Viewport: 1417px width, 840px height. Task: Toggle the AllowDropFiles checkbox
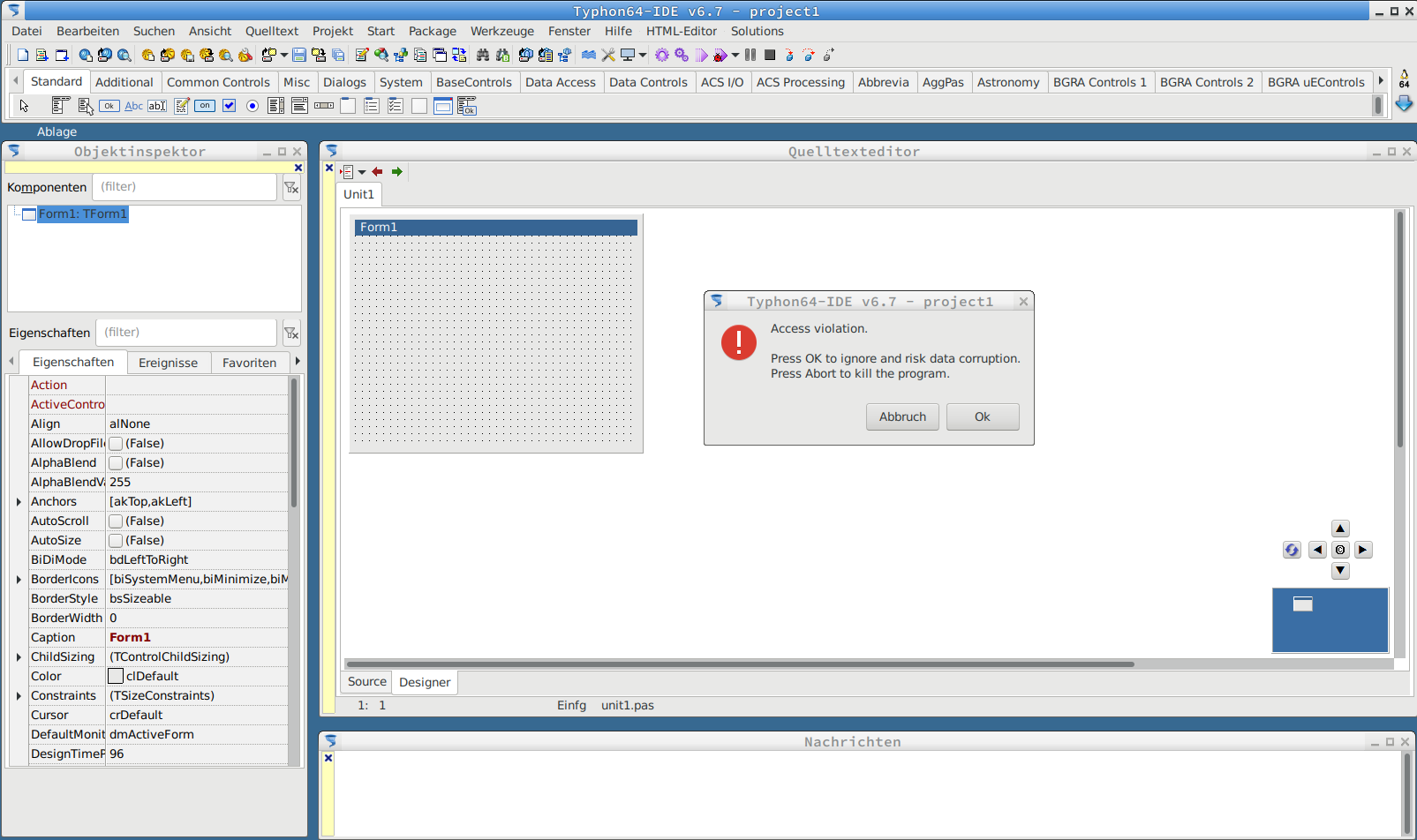[x=116, y=444]
